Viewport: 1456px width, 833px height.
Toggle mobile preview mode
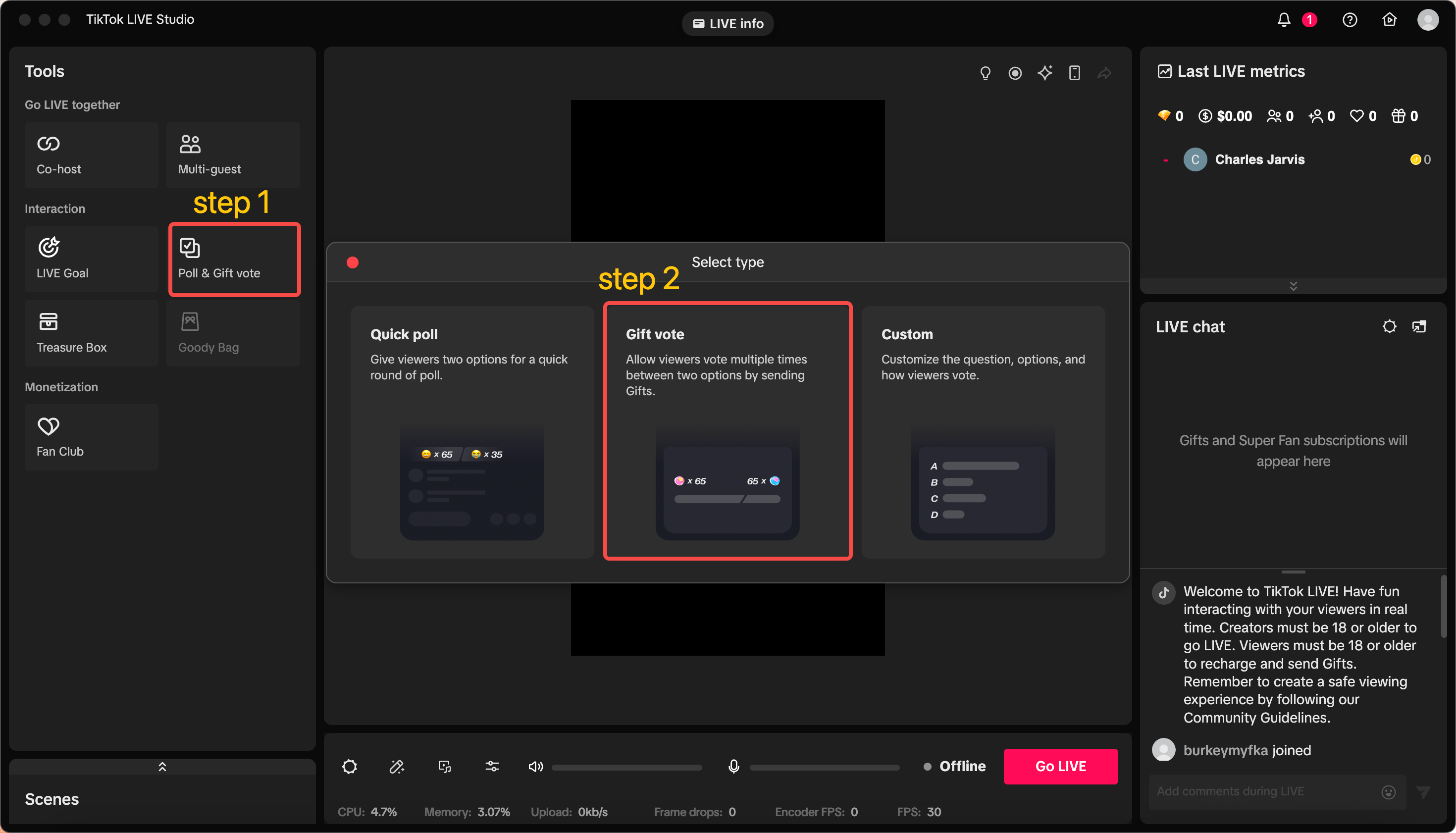pyautogui.click(x=1075, y=73)
